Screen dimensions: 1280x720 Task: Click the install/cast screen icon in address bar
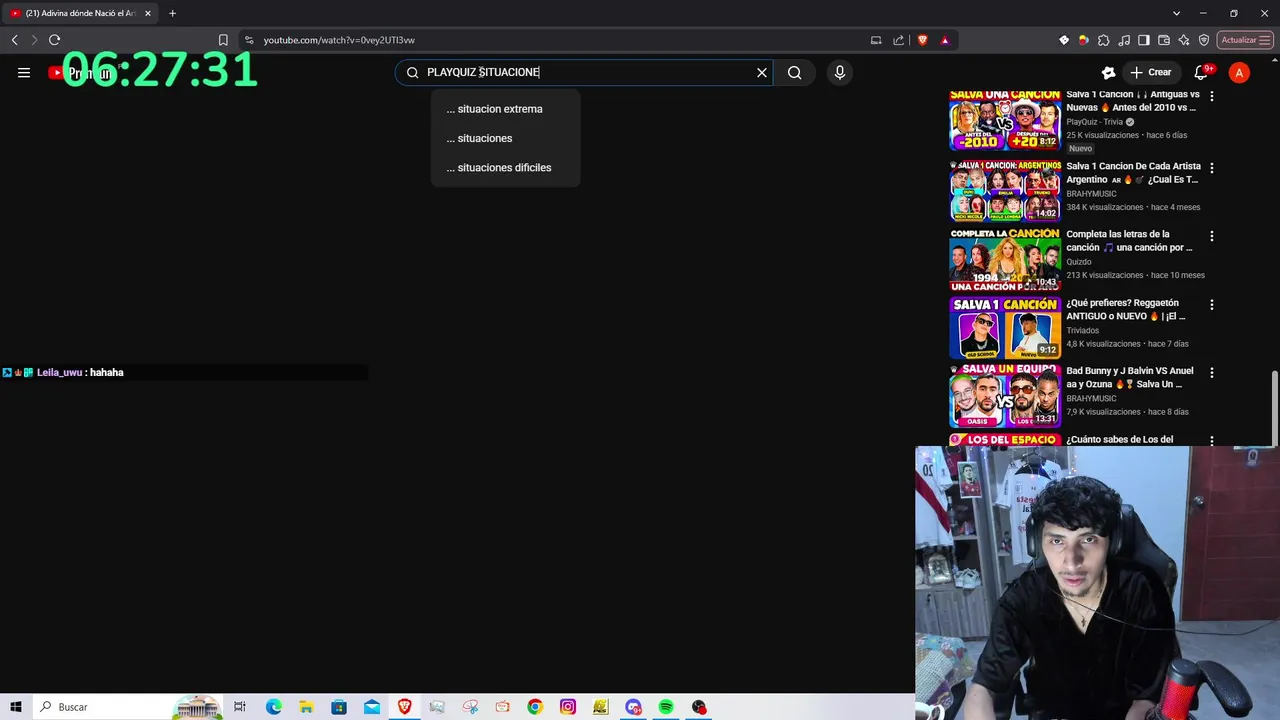point(876,40)
